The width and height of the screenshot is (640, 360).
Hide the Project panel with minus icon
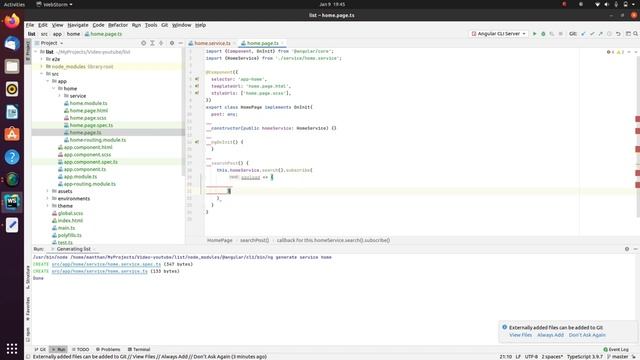pos(180,43)
